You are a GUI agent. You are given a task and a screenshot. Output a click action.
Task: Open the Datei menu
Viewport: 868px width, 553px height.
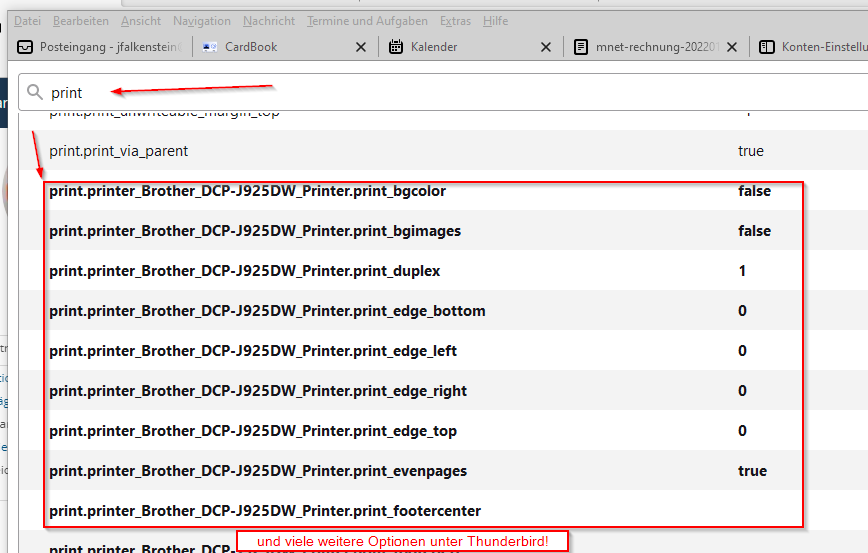[27, 21]
